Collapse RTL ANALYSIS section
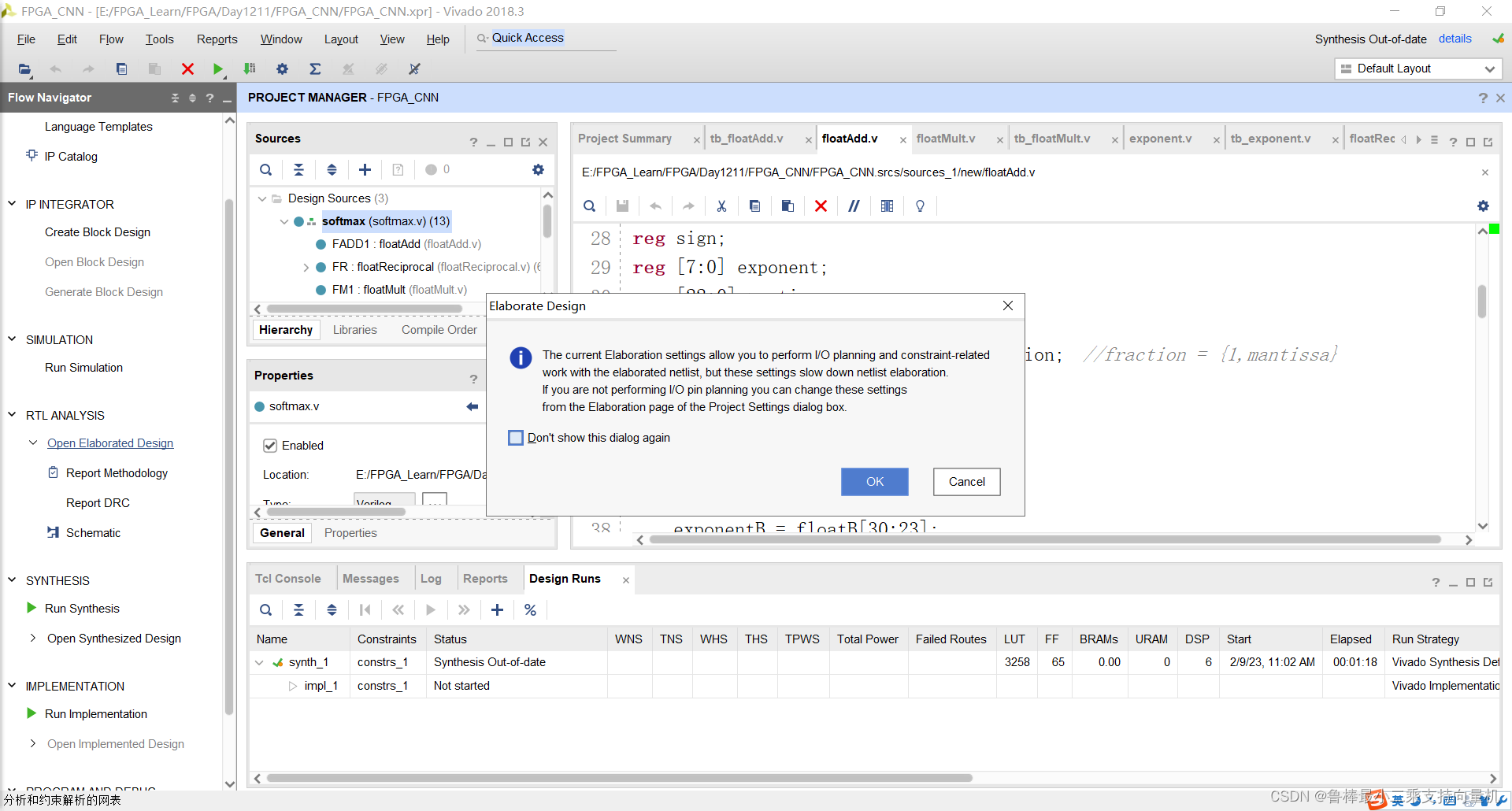Image resolution: width=1512 pixels, height=811 pixels. point(12,415)
